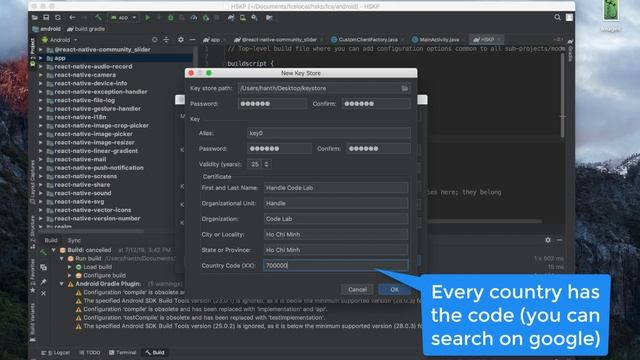Open the app run configuration dropdown
The image size is (640, 360).
point(123,18)
